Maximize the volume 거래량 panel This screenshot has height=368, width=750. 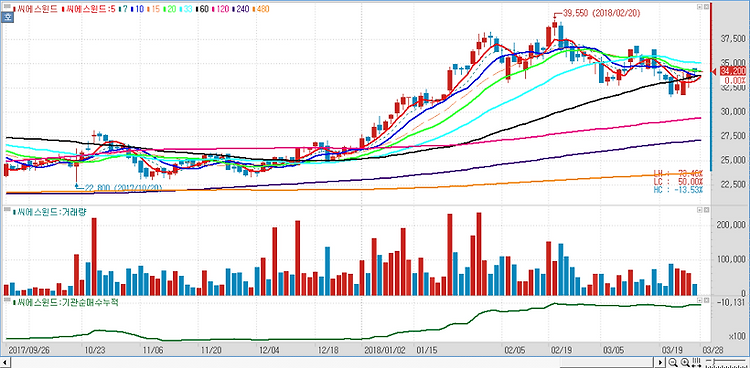click(699, 210)
